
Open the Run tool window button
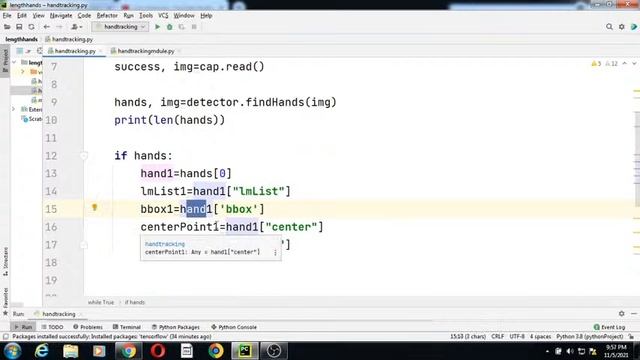(x=23, y=327)
